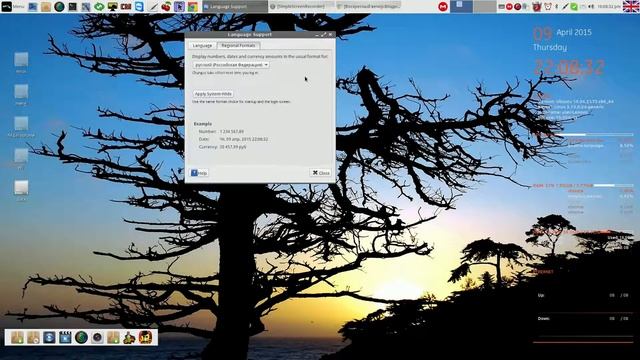Close the dialog with the Close button

coord(321,173)
